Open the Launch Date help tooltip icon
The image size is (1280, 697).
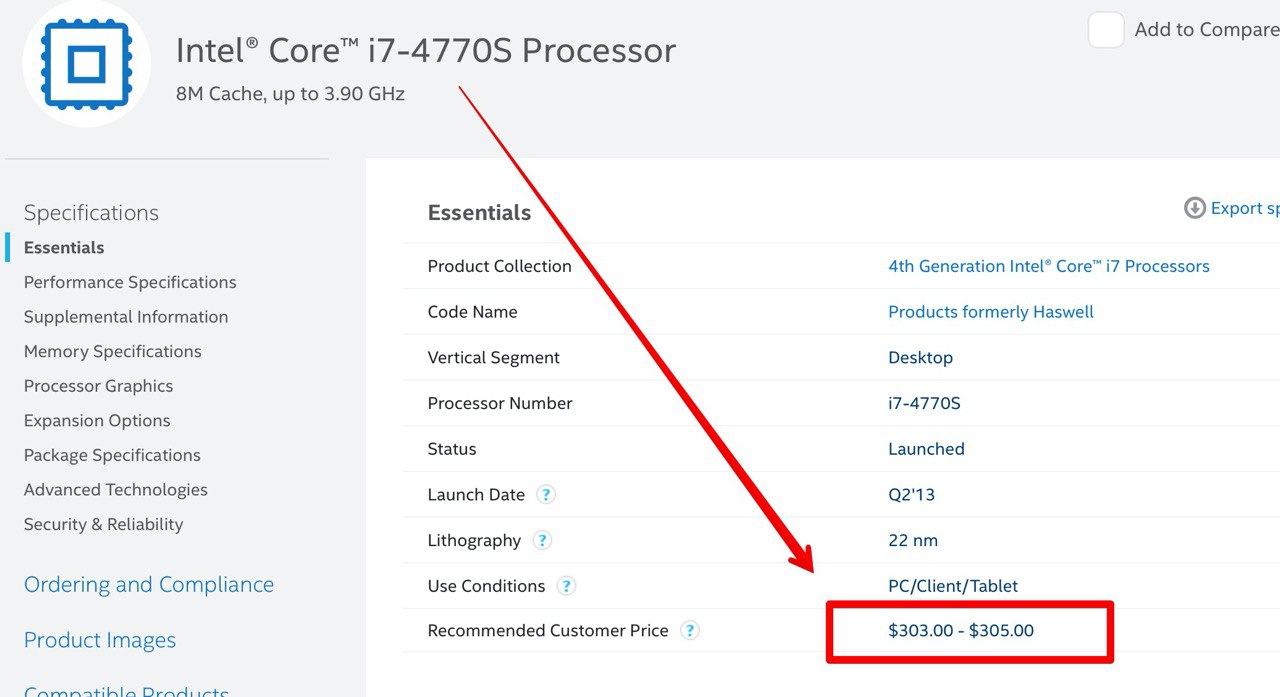[x=546, y=494]
